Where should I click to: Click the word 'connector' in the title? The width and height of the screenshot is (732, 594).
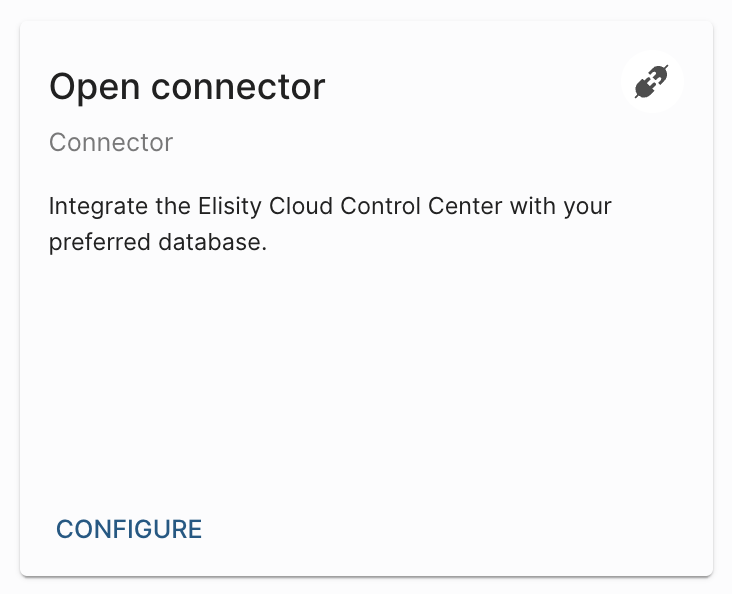pos(238,87)
